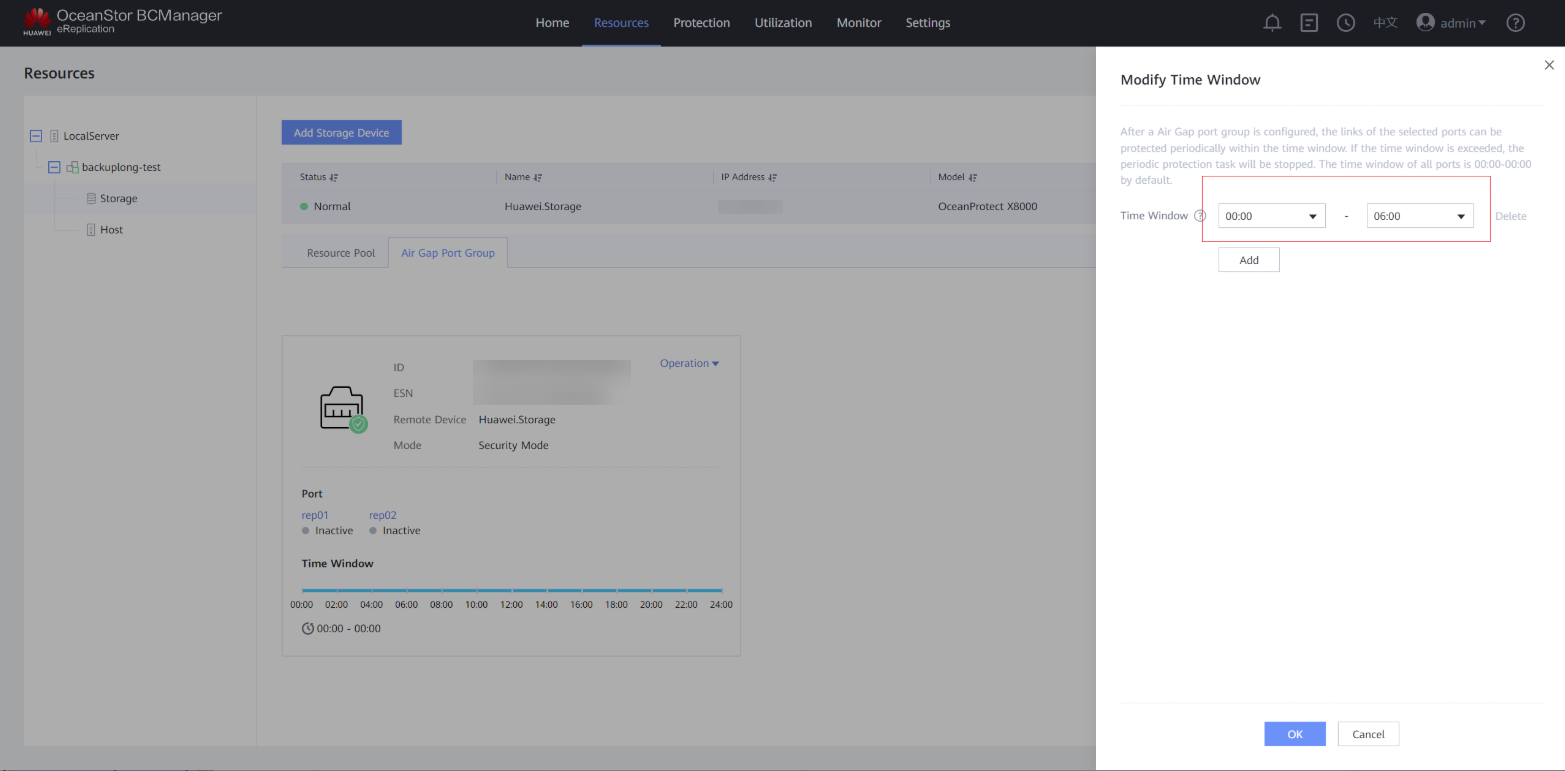Confirm with the OK button
The image size is (1565, 771).
click(1294, 734)
